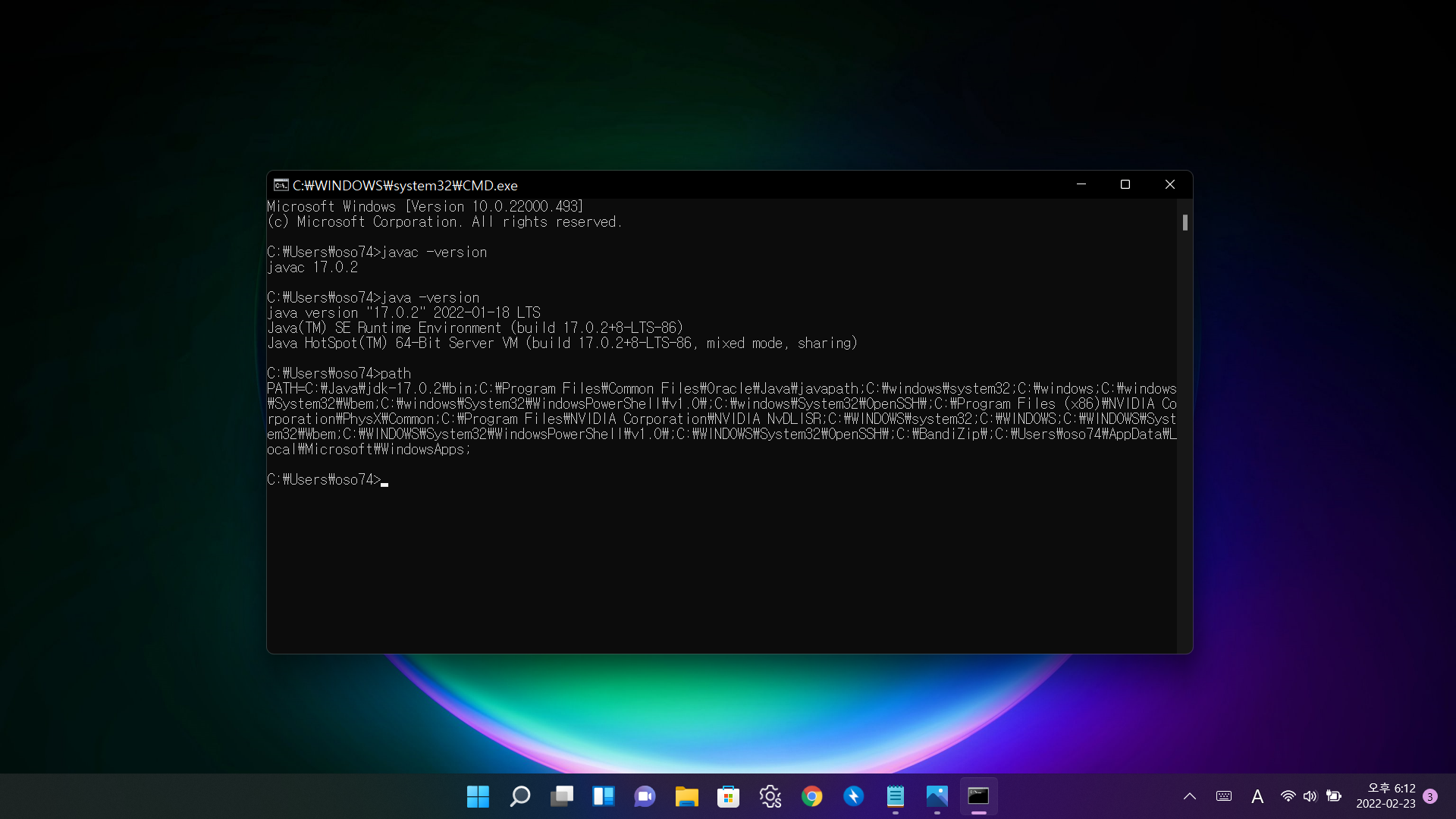Open Microsoft Store from the taskbar
The width and height of the screenshot is (1456, 819).
pyautogui.click(x=729, y=796)
